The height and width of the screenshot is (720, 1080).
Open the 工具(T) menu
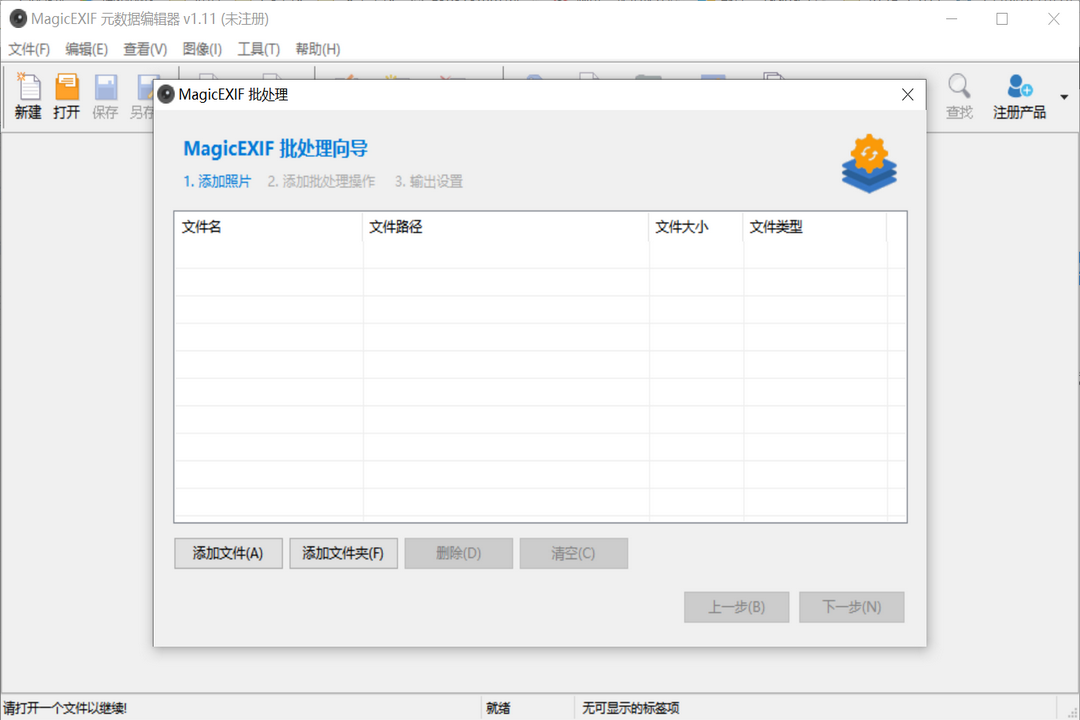[x=258, y=48]
